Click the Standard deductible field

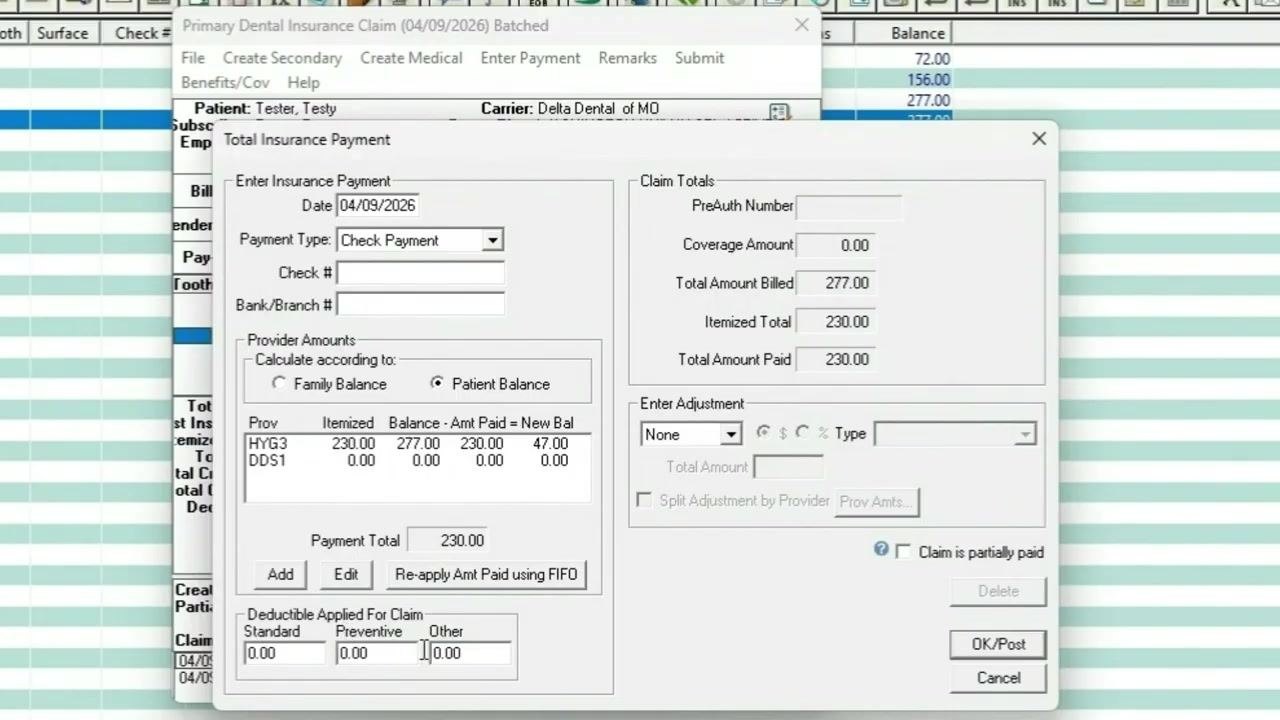click(285, 653)
